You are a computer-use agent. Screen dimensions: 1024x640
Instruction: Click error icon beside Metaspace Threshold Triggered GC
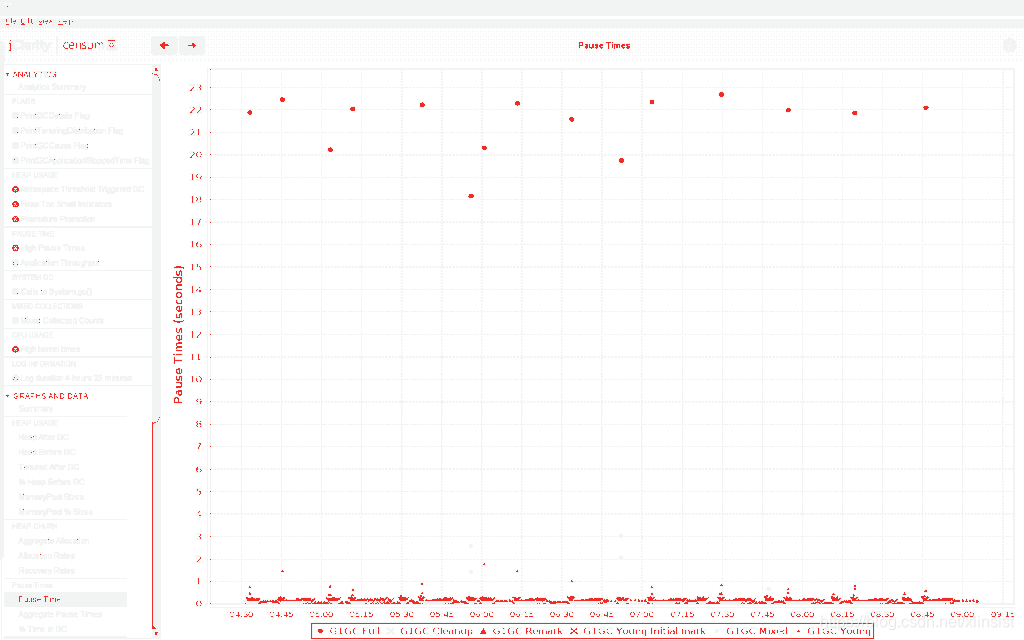pos(16,189)
